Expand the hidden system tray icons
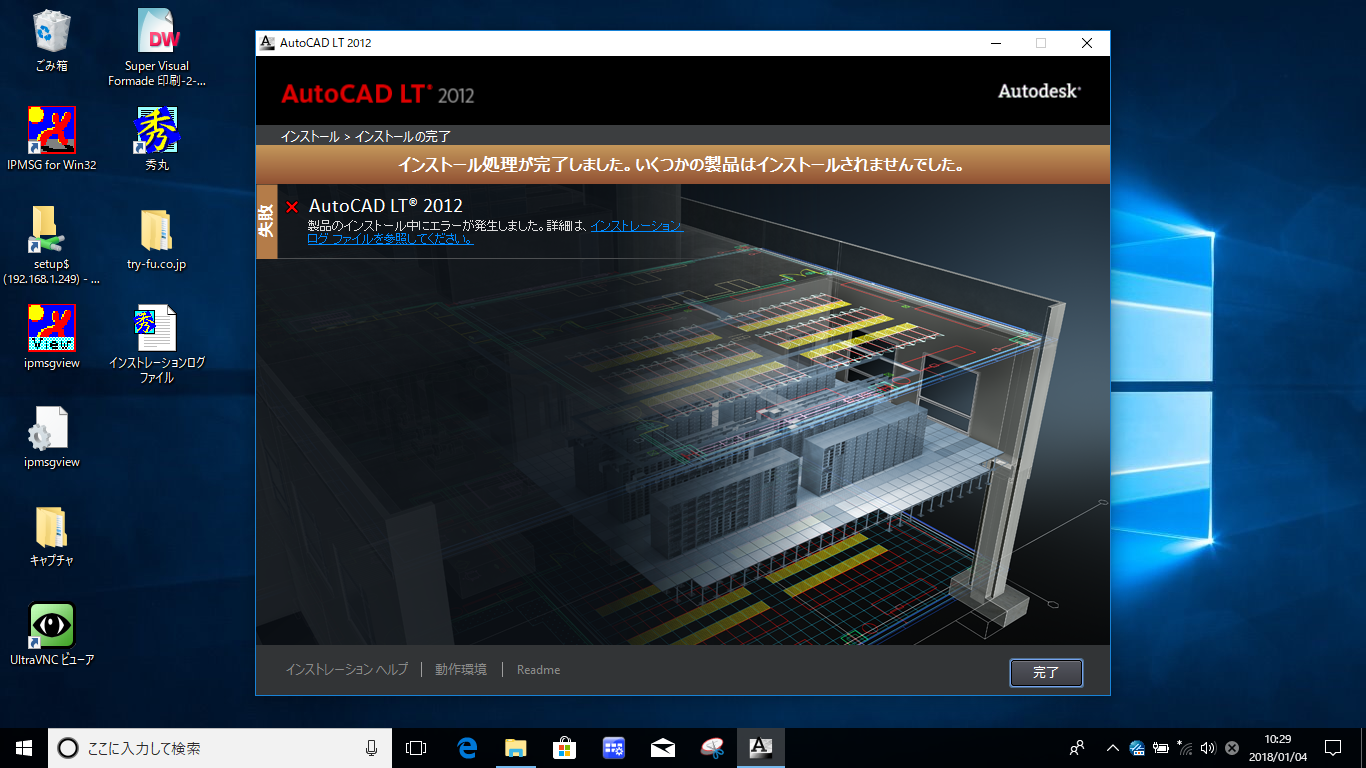 point(1112,747)
